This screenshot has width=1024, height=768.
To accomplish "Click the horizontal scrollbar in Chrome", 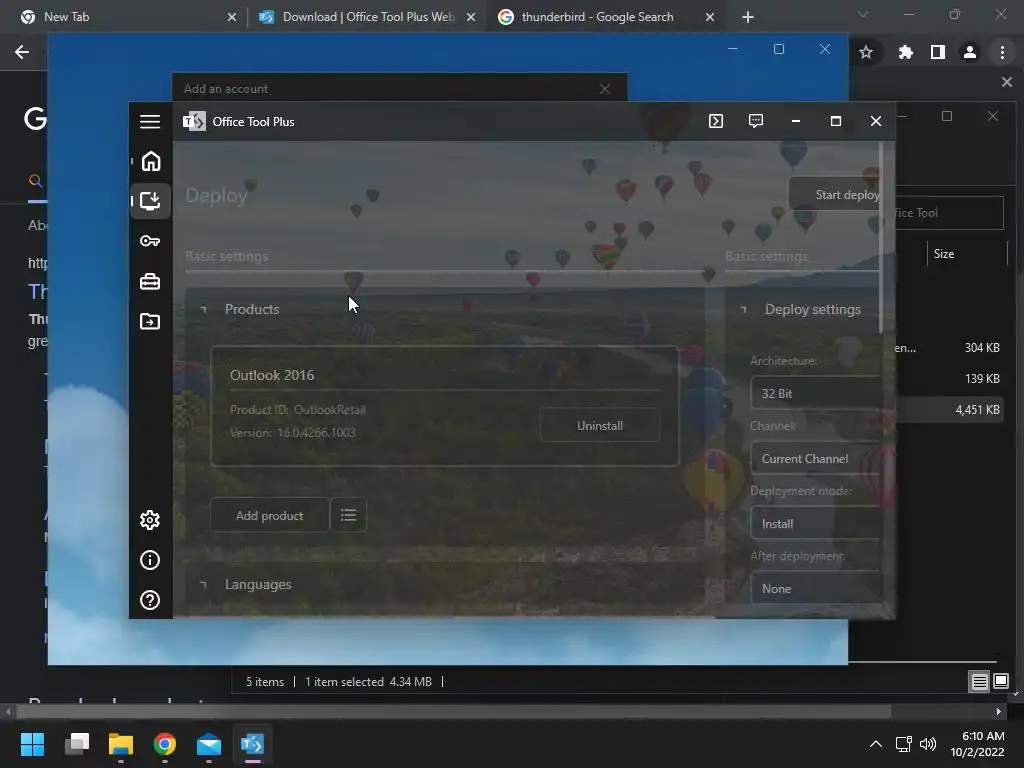I will 454,711.
